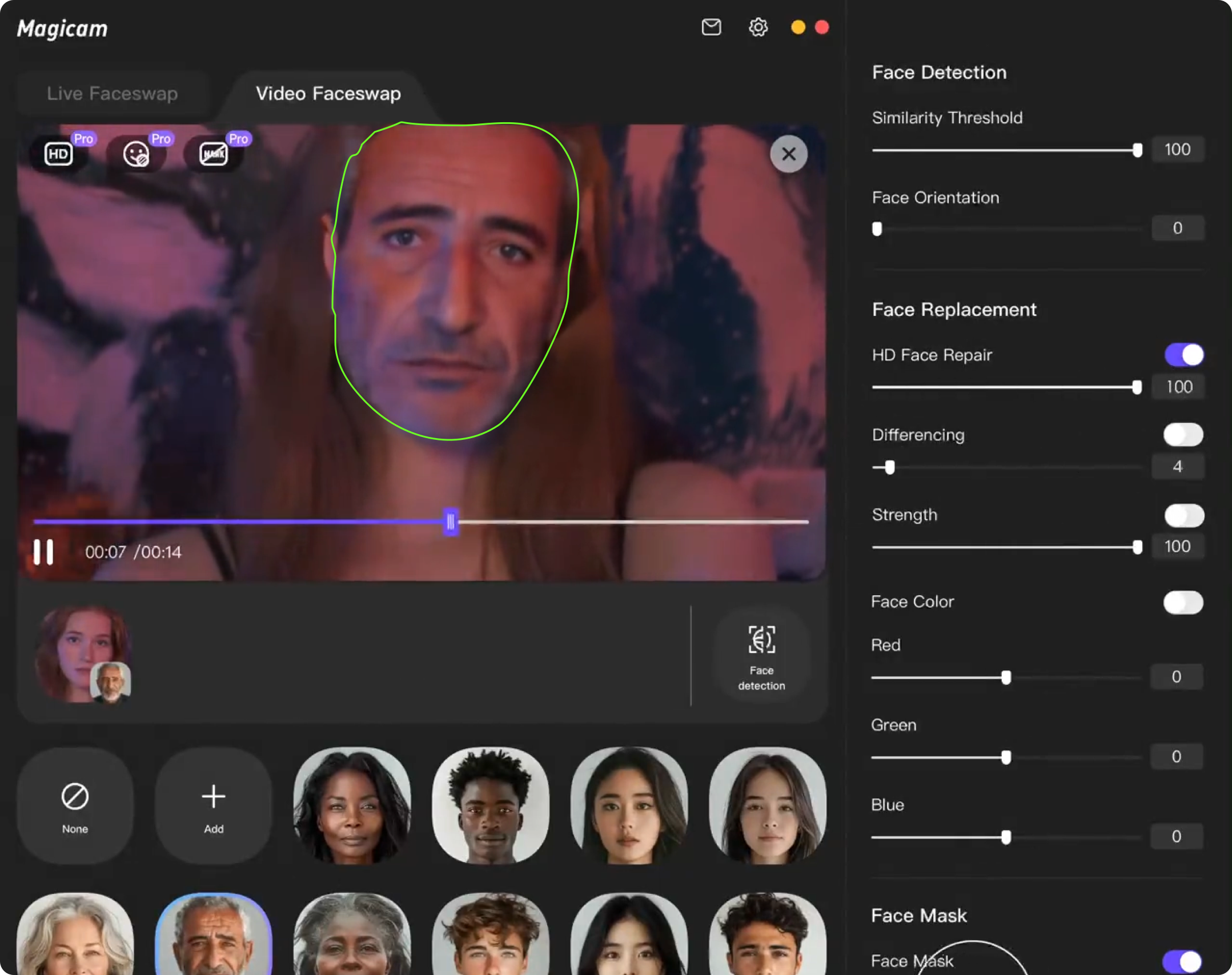Run Face detection on the video

(761, 655)
